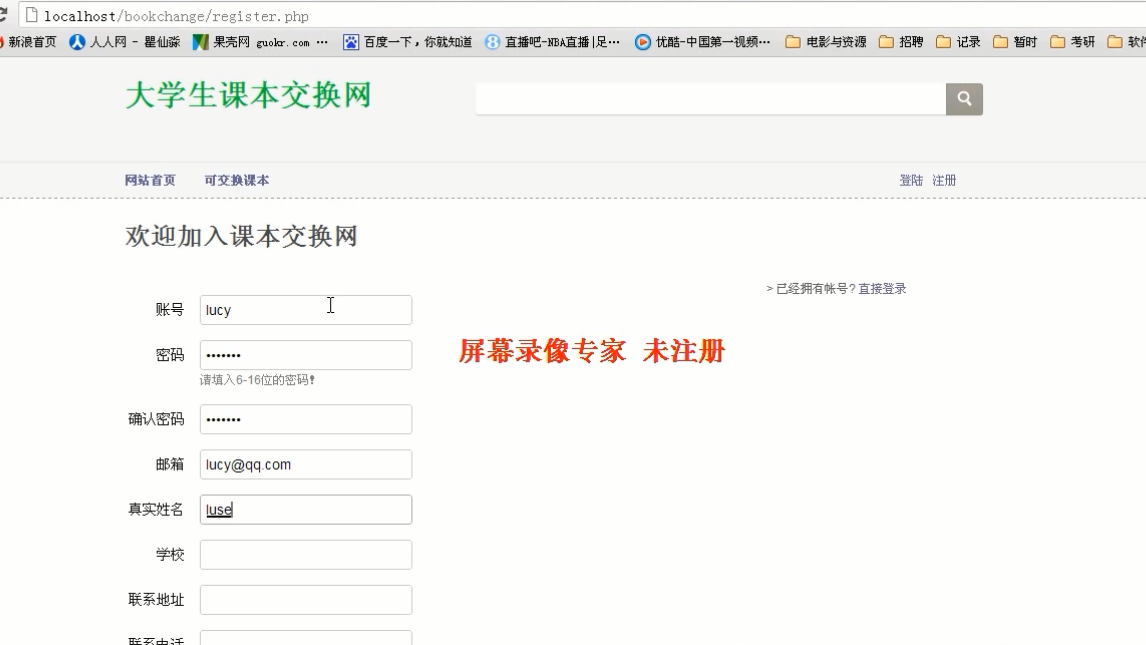Open the 电影与资源 bookmark folder
Image resolution: width=1146 pixels, height=645 pixels.
[x=826, y=42]
